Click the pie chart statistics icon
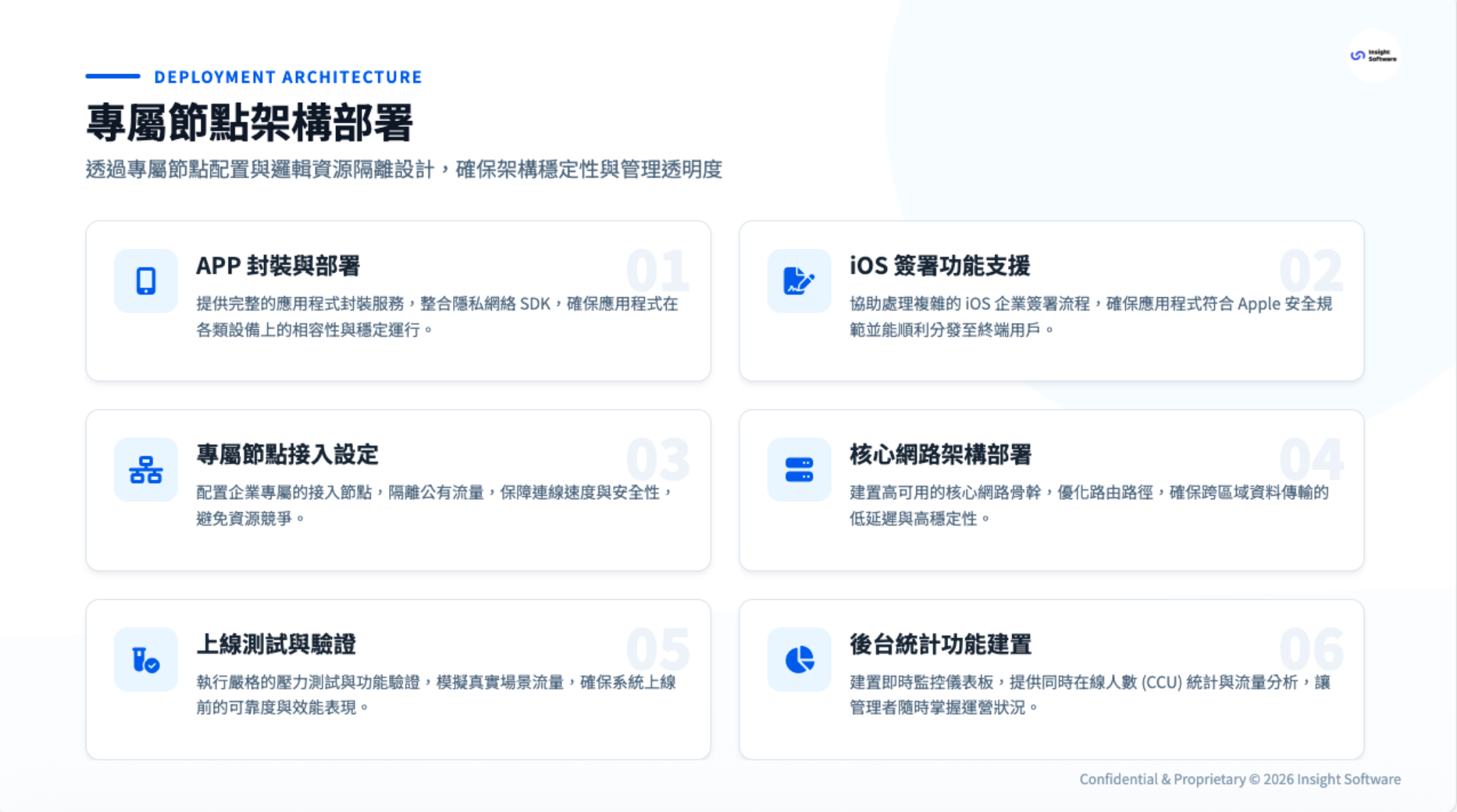 tap(799, 660)
